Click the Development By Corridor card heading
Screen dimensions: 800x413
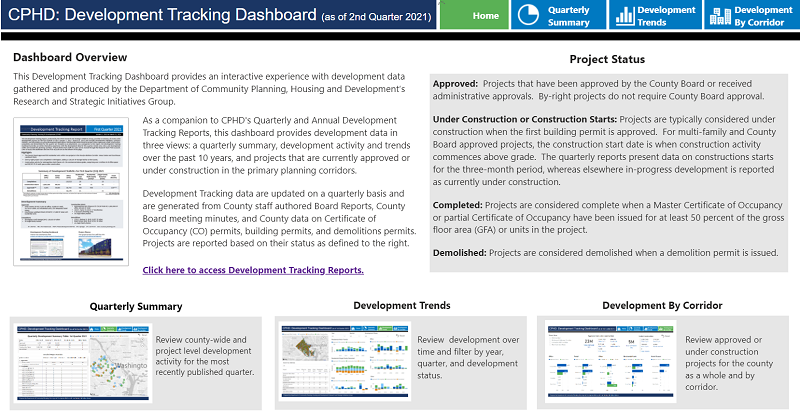point(662,305)
